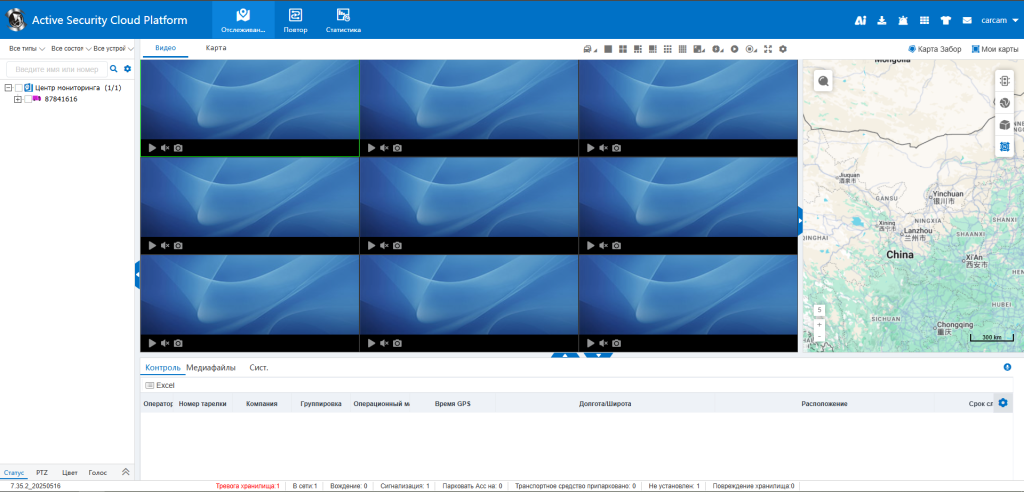This screenshot has width=1024, height=492.
Task: Expand the 87841616 vehicle tree node
Action: point(17,99)
